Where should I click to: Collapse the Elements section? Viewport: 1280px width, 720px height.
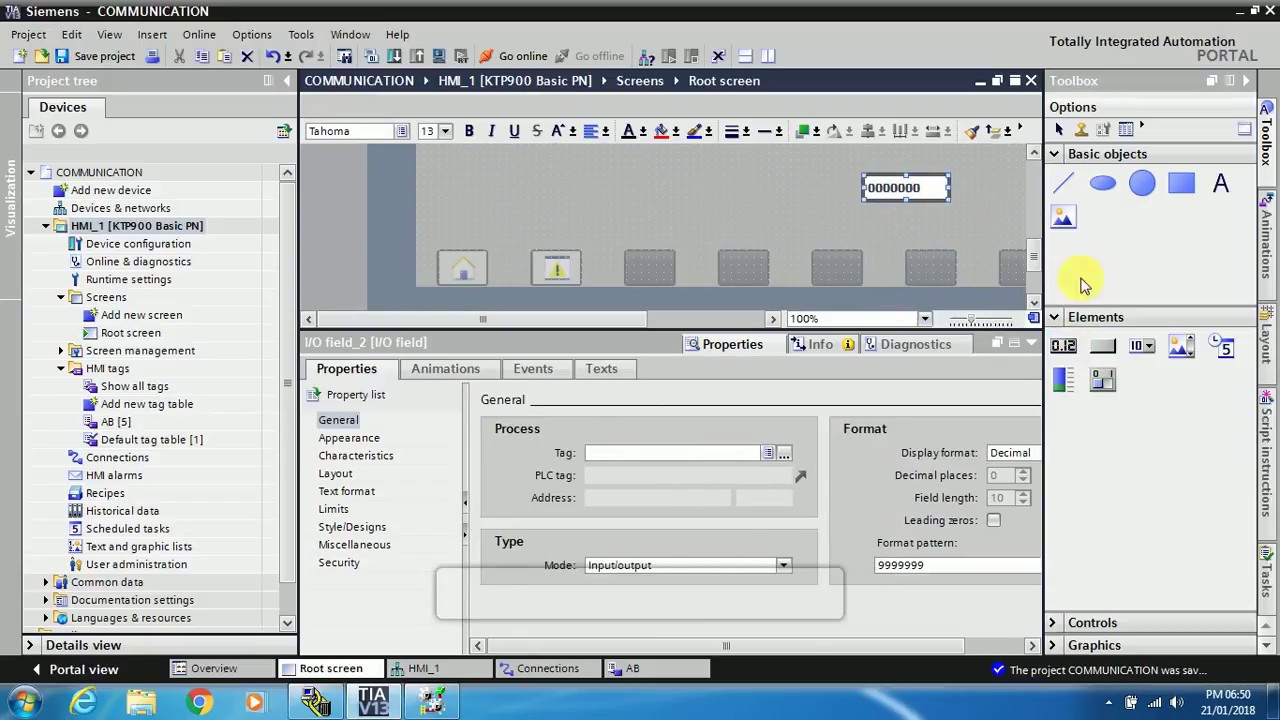tap(1054, 317)
